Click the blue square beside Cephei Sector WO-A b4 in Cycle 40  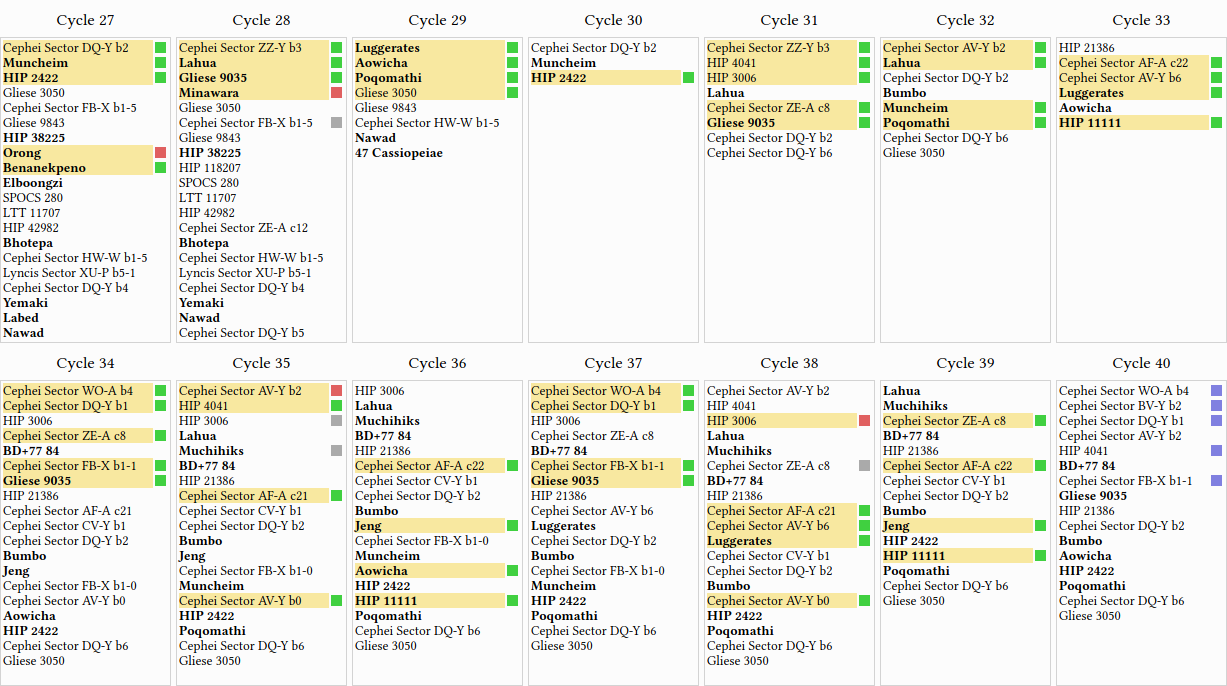coord(1216,391)
